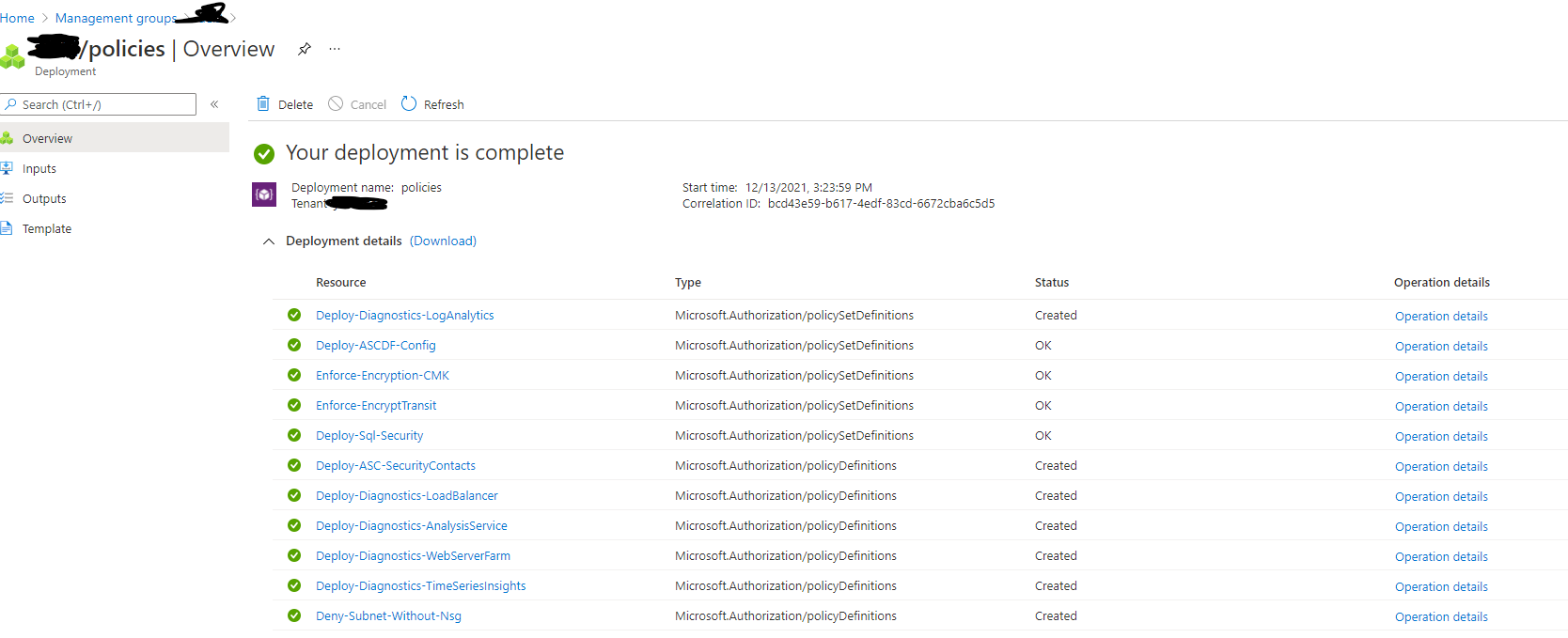Click the Type column header
This screenshot has height=638, width=1568.
[x=688, y=282]
